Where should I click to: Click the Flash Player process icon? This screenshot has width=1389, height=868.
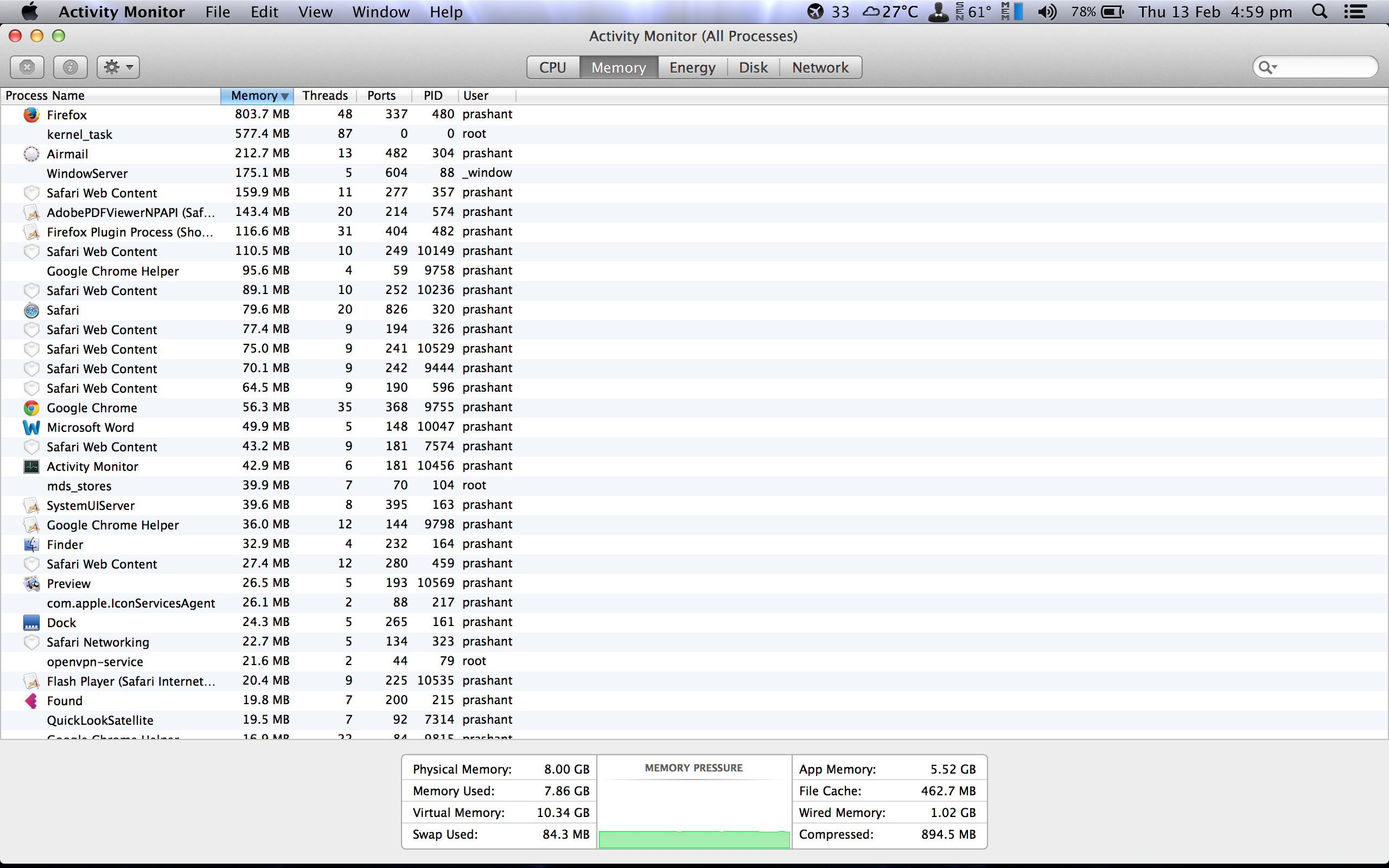31,681
